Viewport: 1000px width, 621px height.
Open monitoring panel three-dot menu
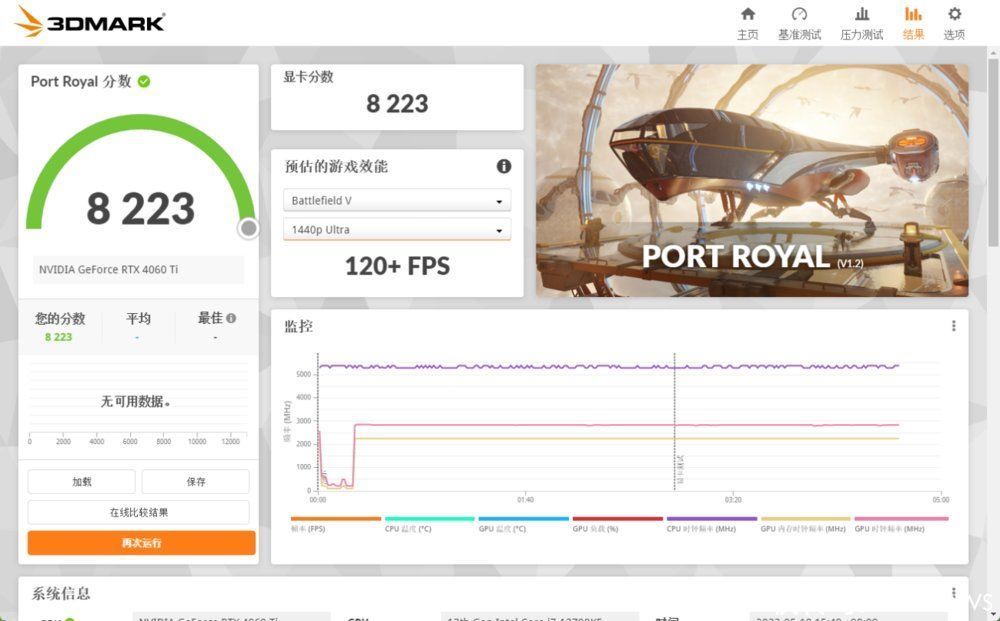click(953, 326)
